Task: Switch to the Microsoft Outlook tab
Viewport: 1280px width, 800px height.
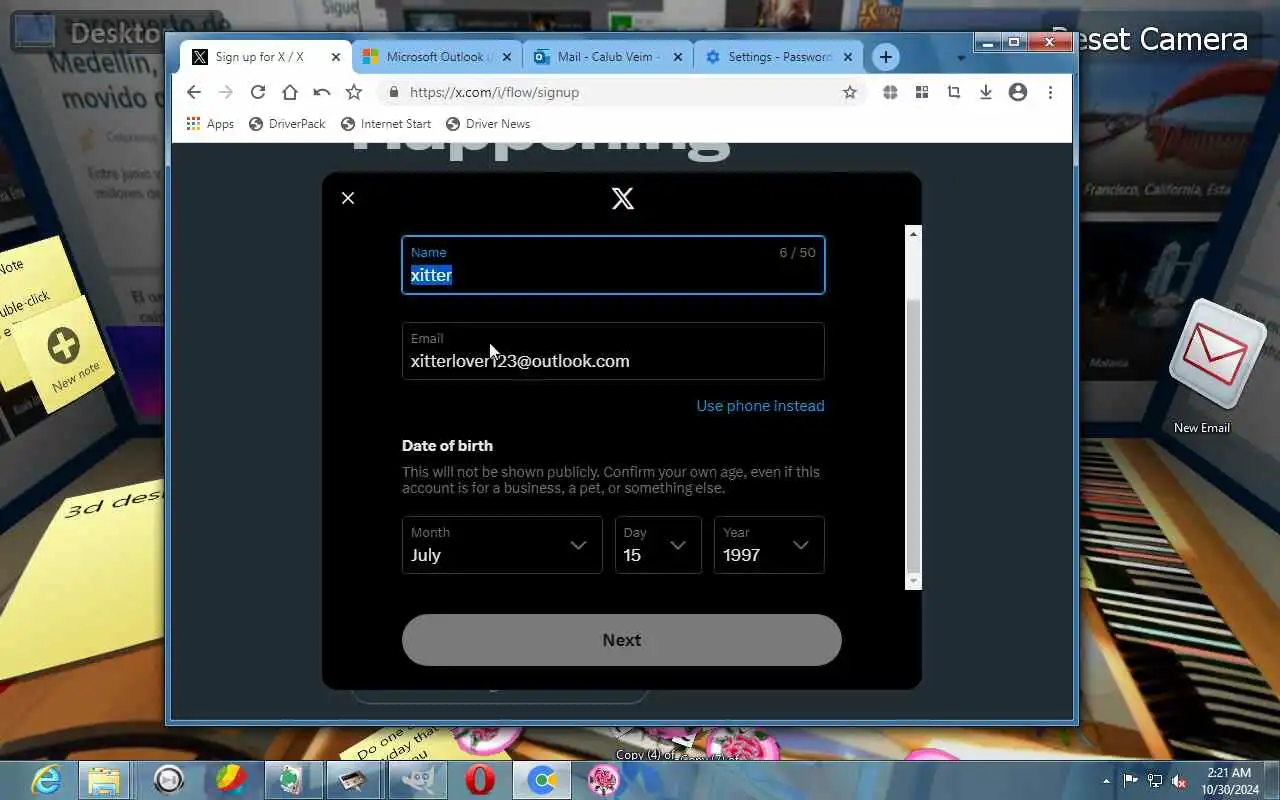Action: (438, 57)
